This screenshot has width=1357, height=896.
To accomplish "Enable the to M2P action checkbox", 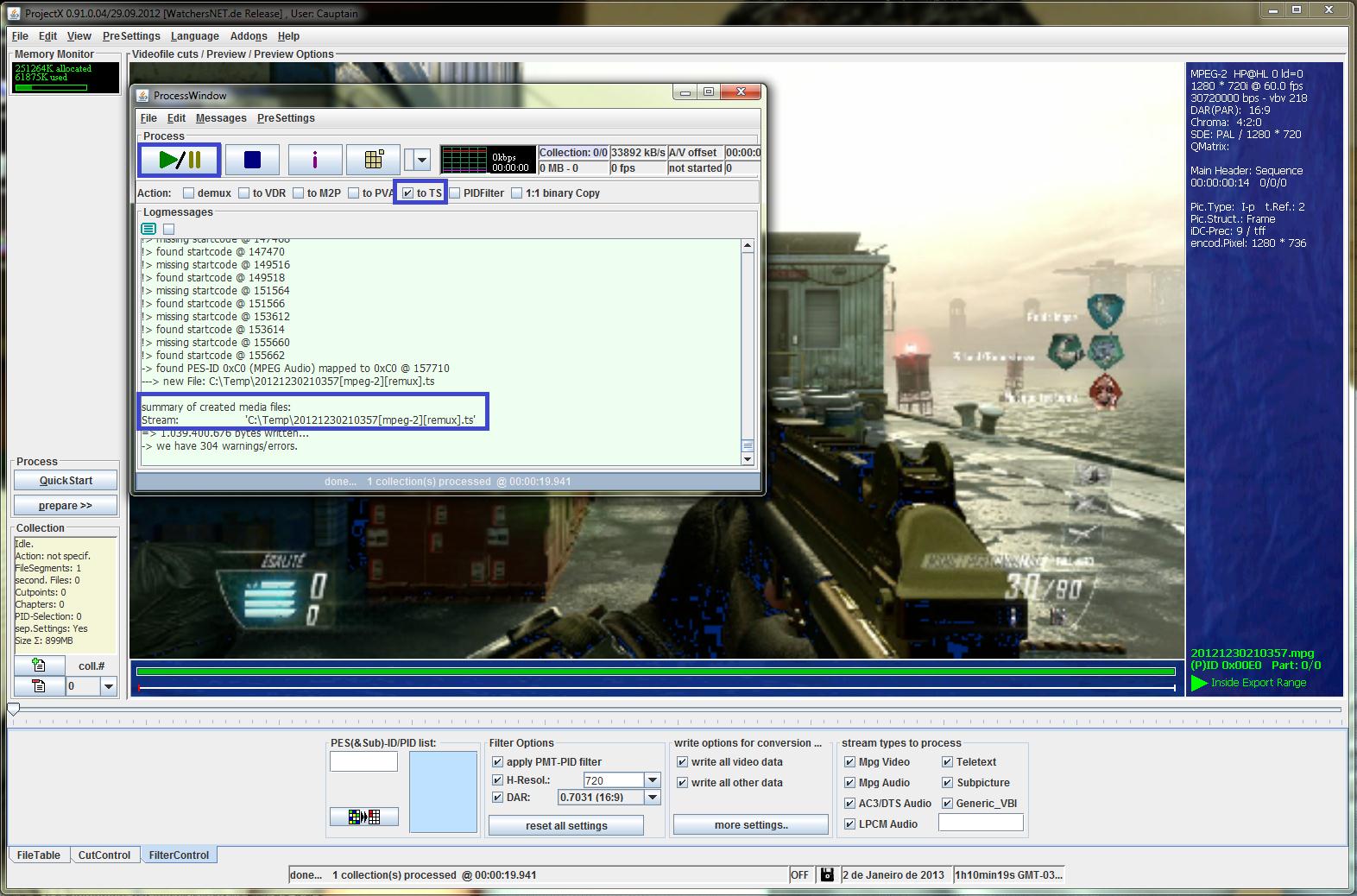I will [x=298, y=193].
